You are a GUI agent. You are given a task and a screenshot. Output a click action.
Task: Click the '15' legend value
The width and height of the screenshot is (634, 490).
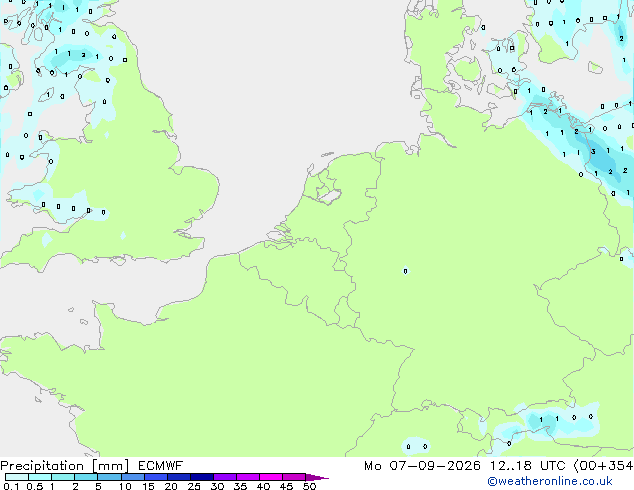tap(148, 486)
